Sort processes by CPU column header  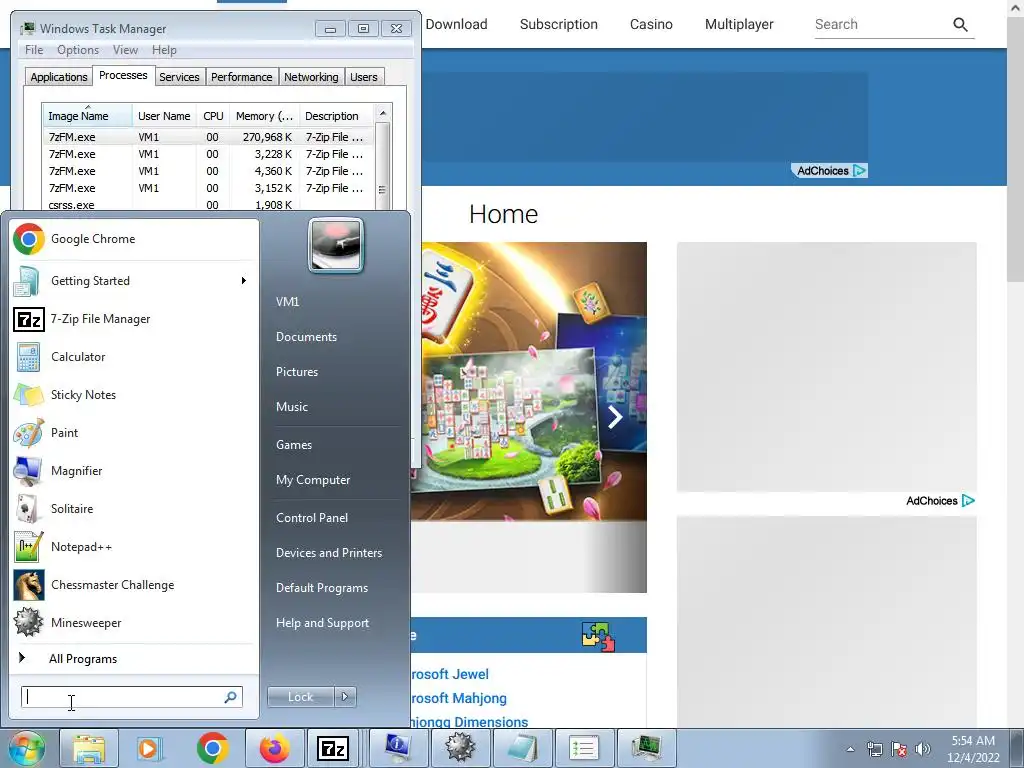pyautogui.click(x=213, y=116)
